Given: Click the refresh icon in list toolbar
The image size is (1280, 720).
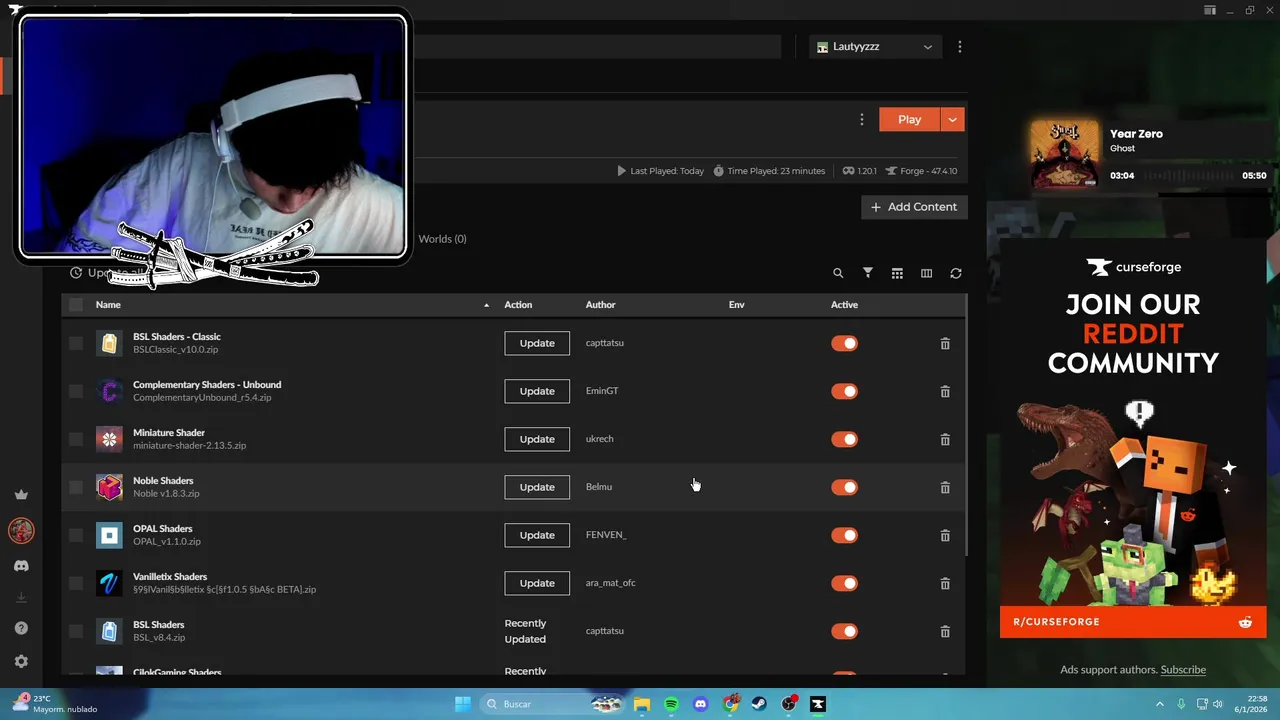Looking at the screenshot, I should click(956, 273).
